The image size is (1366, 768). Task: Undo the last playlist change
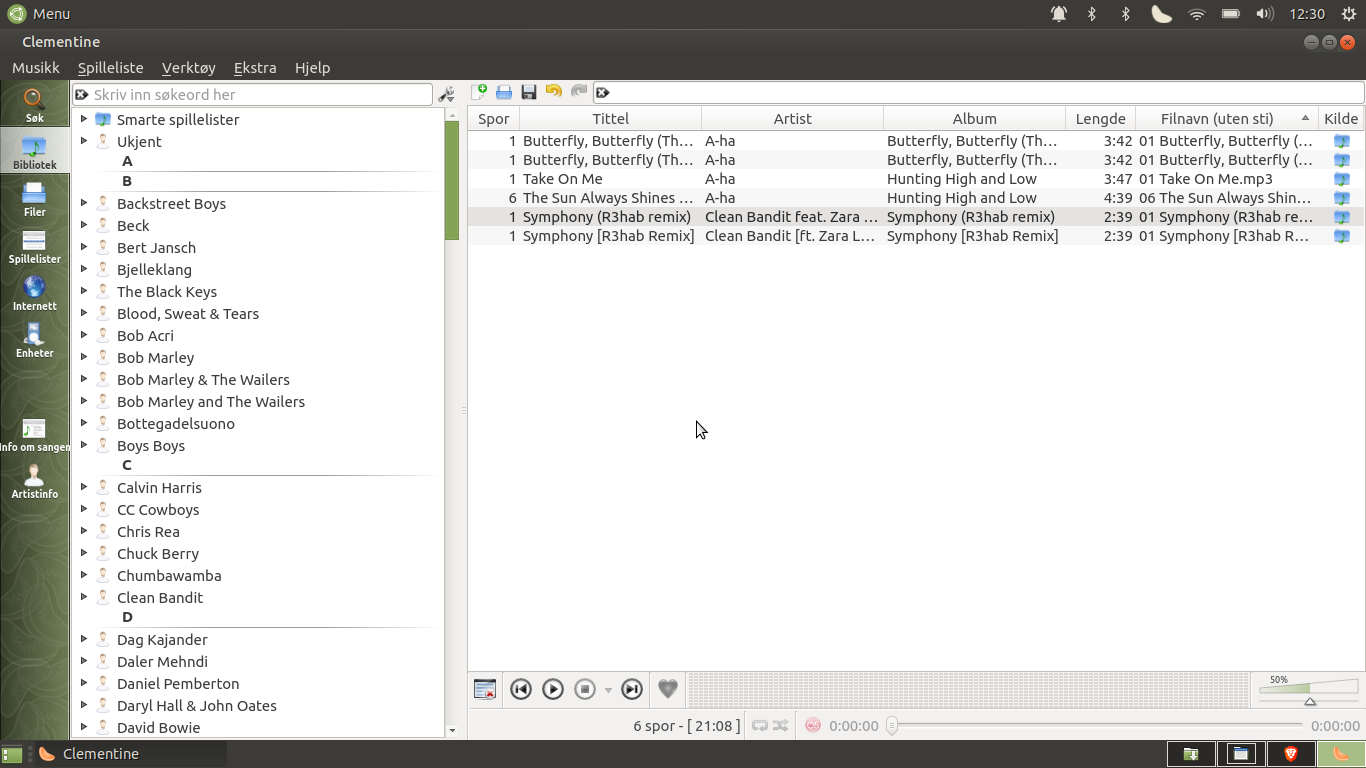pos(553,91)
